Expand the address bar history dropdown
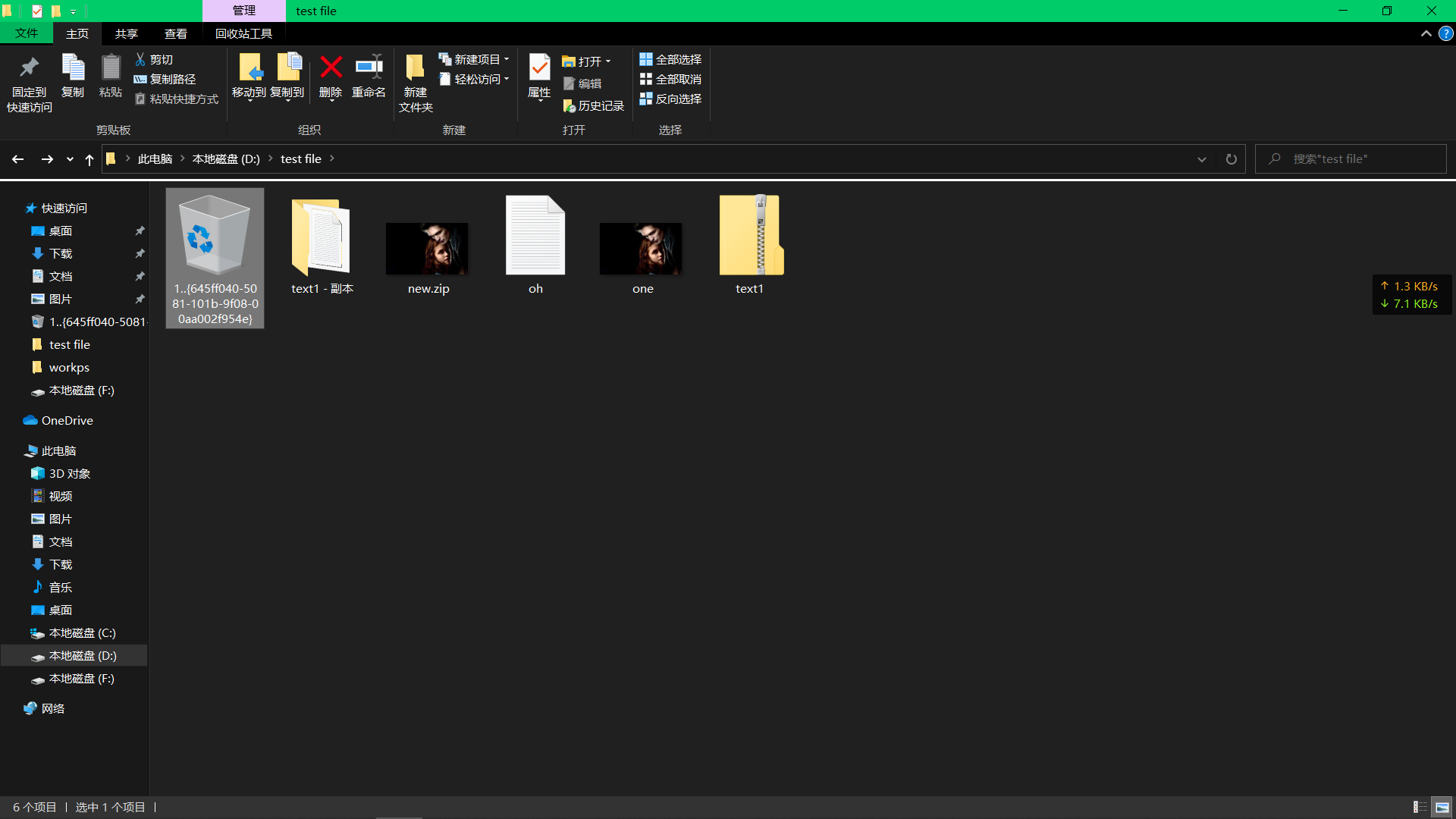Screen dimensions: 1456x819 tap(1201, 159)
